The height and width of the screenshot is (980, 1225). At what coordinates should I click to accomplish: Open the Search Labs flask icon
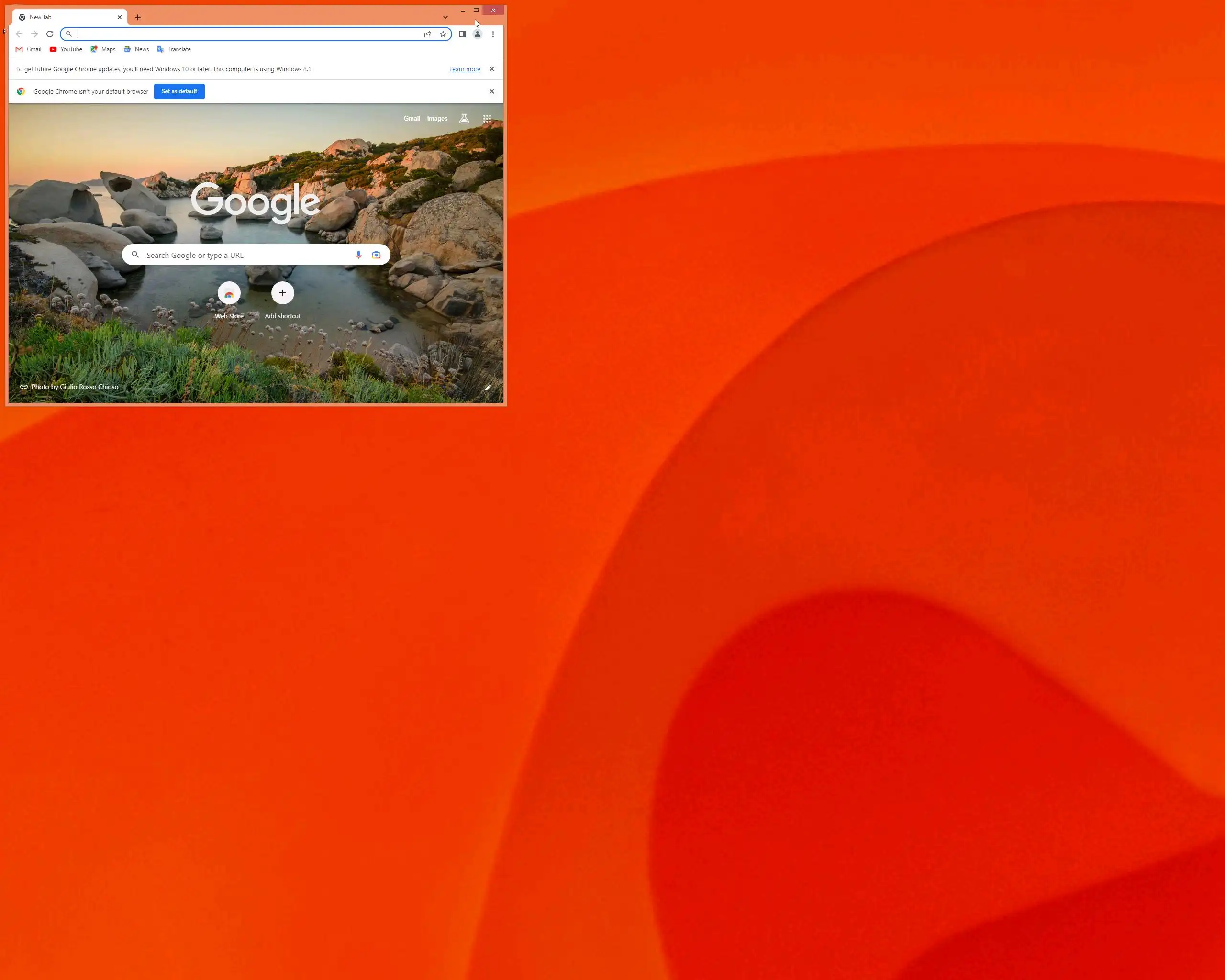(x=464, y=119)
